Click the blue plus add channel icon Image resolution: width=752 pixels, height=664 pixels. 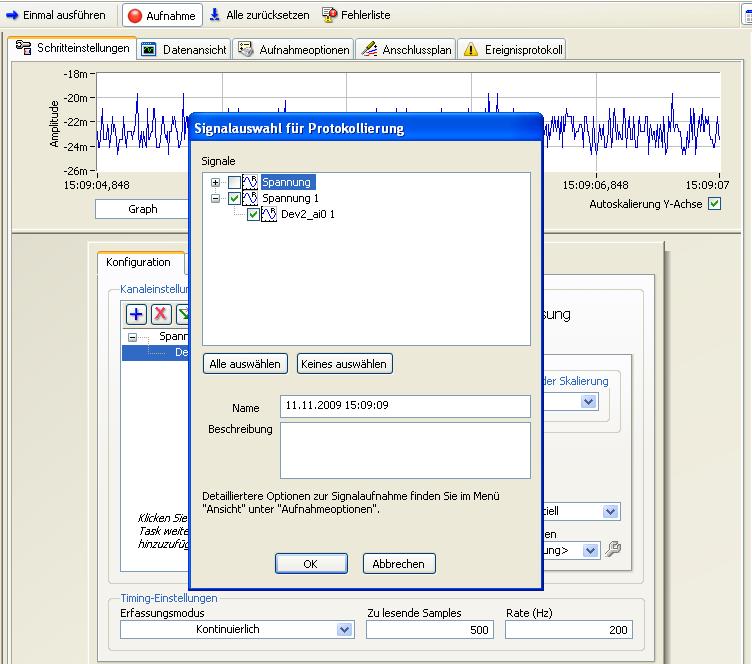point(137,314)
